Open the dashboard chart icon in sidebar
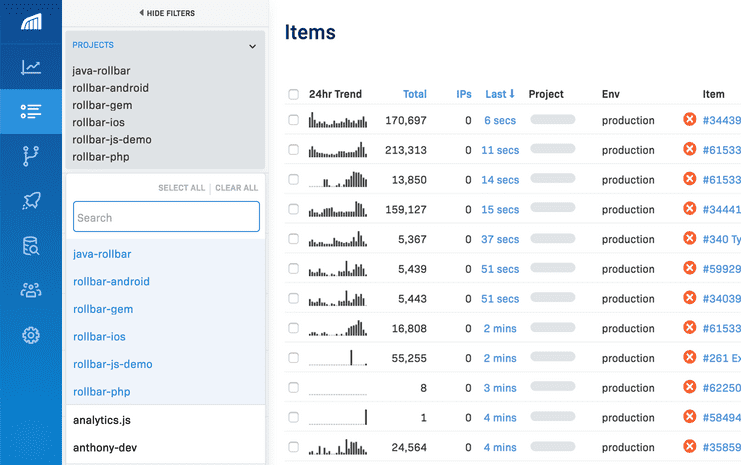The width and height of the screenshot is (741, 465). pyautogui.click(x=31, y=68)
